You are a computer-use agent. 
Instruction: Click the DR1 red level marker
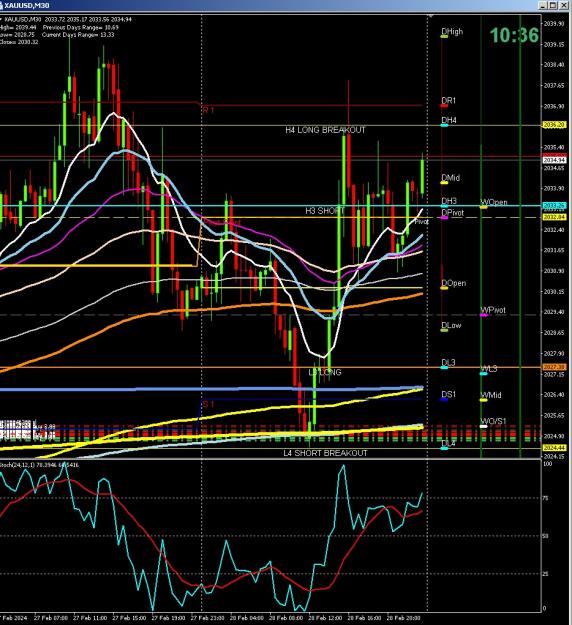(444, 106)
